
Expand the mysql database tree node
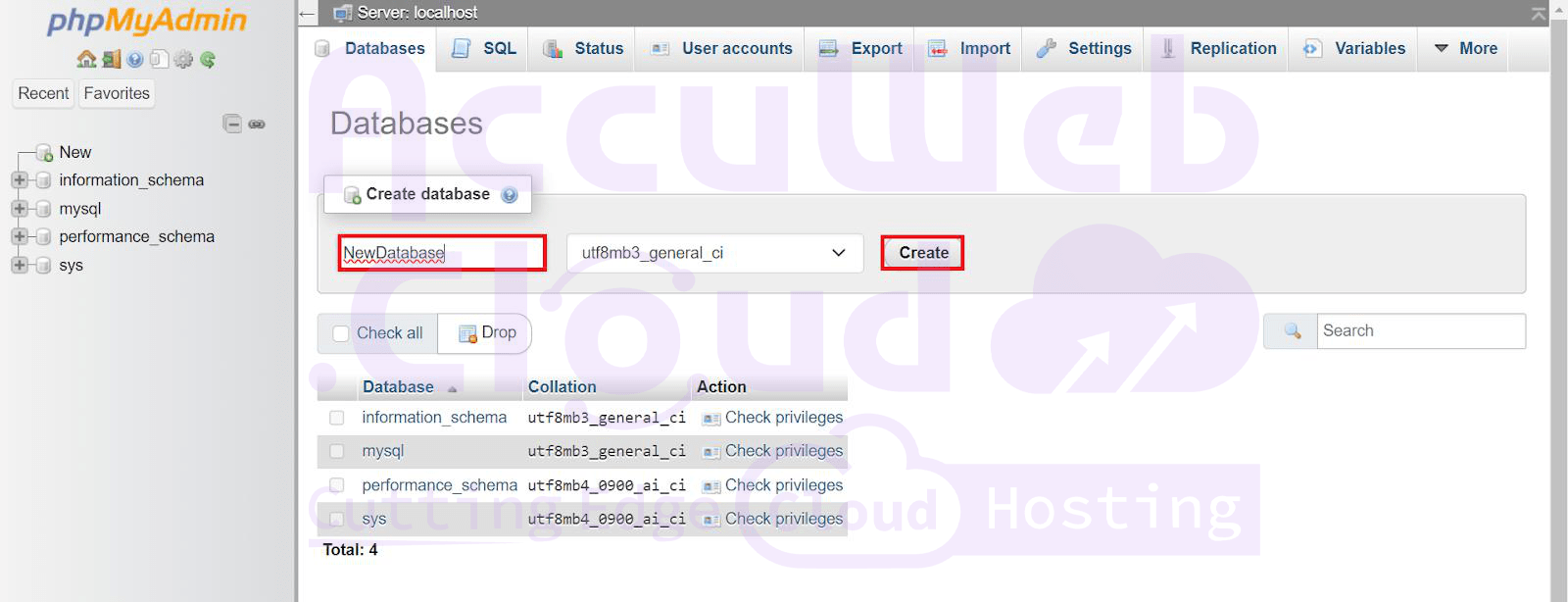[19, 209]
